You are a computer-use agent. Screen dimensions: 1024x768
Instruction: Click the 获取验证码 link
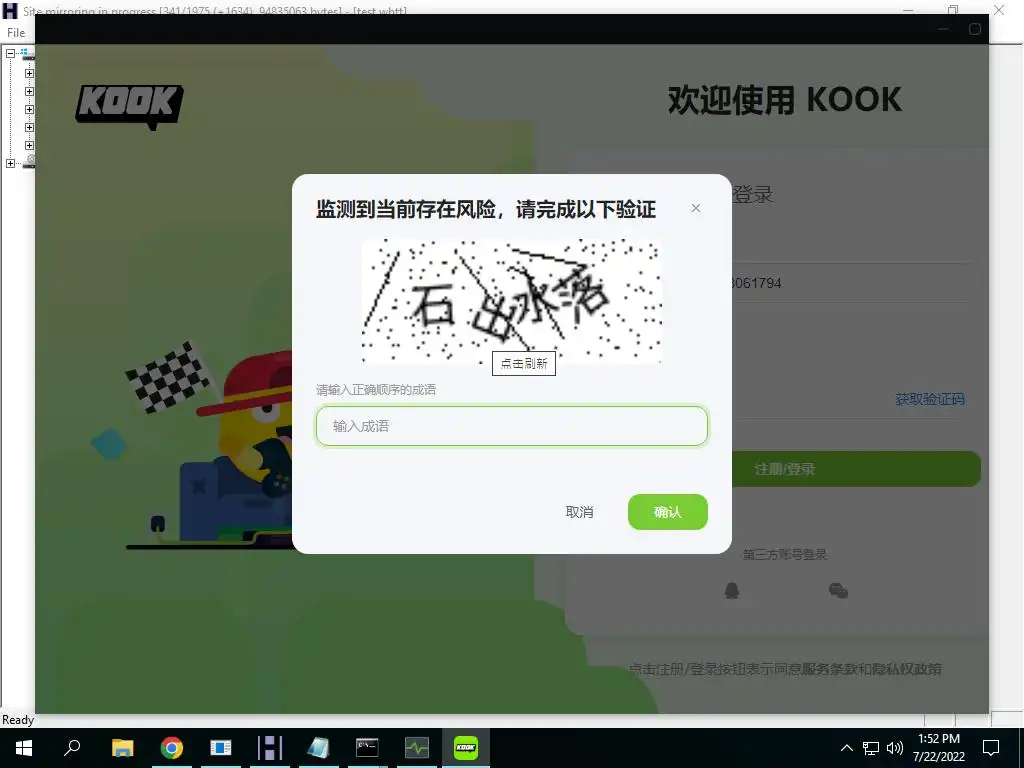[x=929, y=399]
